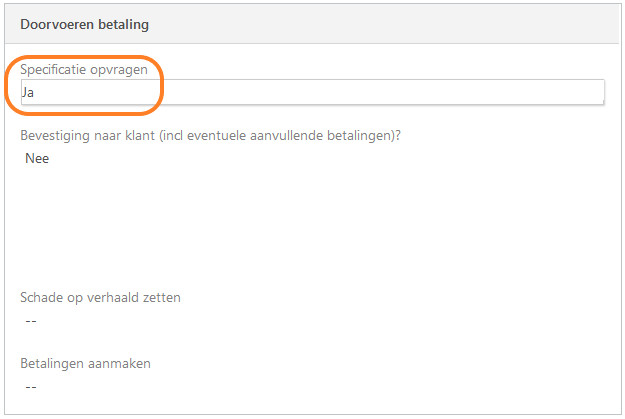Image resolution: width=625 pixels, height=419 pixels.
Task: Click the Bevestiging naar klant label text
Action: (210, 136)
